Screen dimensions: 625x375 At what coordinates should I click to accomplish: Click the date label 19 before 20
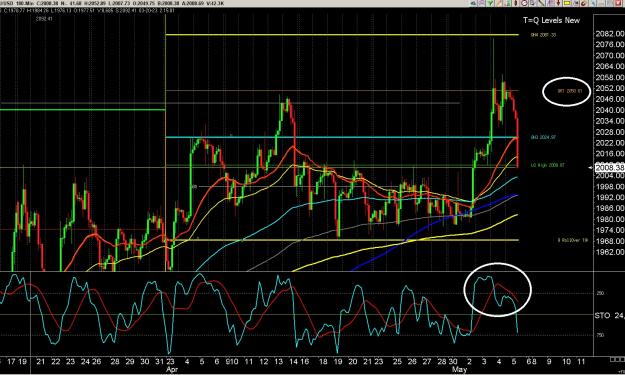338,361
